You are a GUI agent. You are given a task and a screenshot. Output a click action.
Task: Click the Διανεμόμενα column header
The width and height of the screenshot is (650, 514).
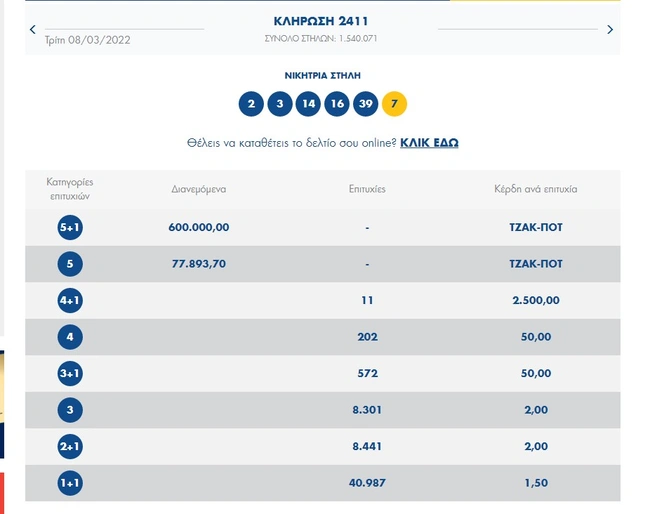[199, 188]
